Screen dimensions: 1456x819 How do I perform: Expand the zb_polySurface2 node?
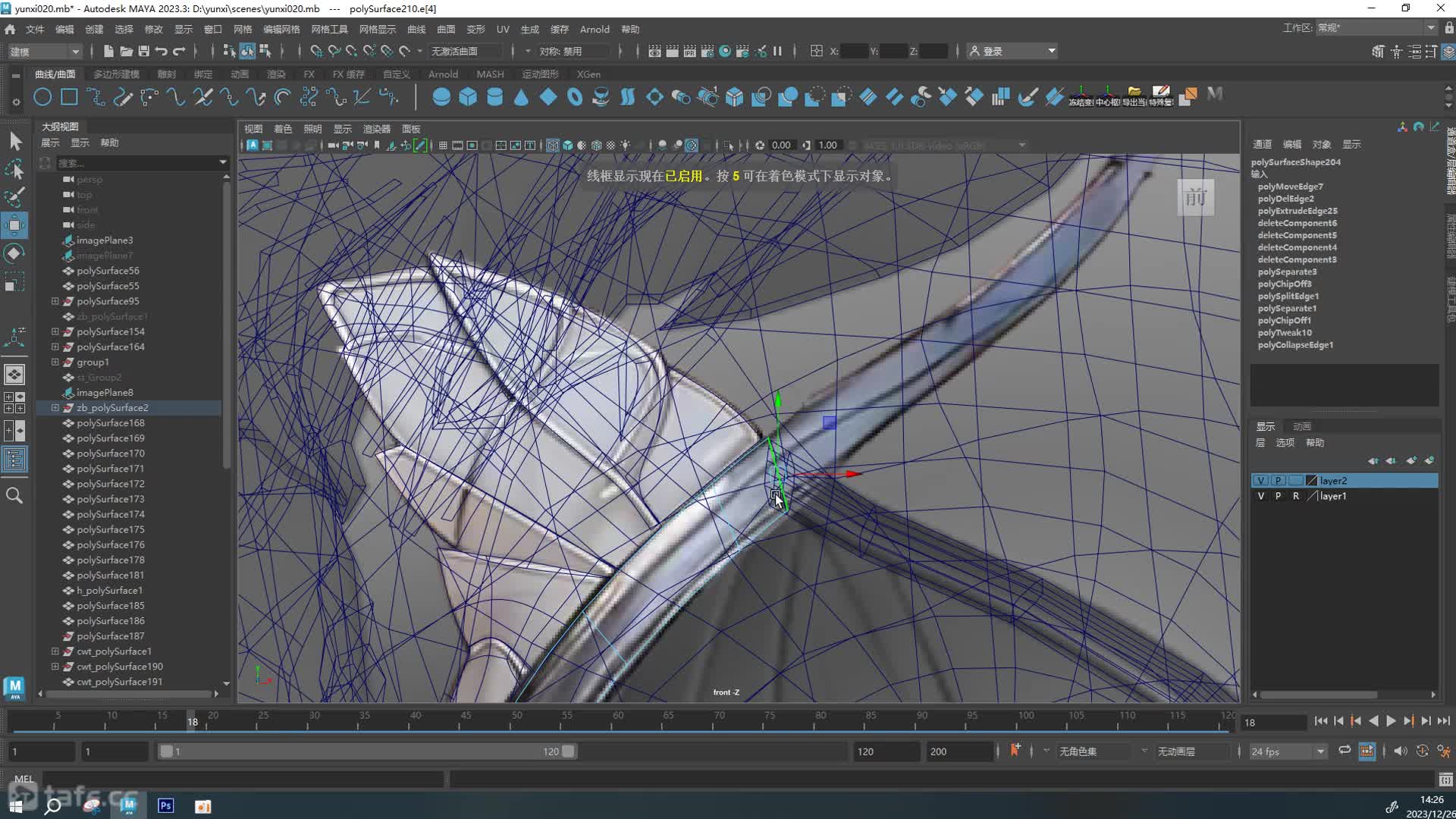(55, 407)
